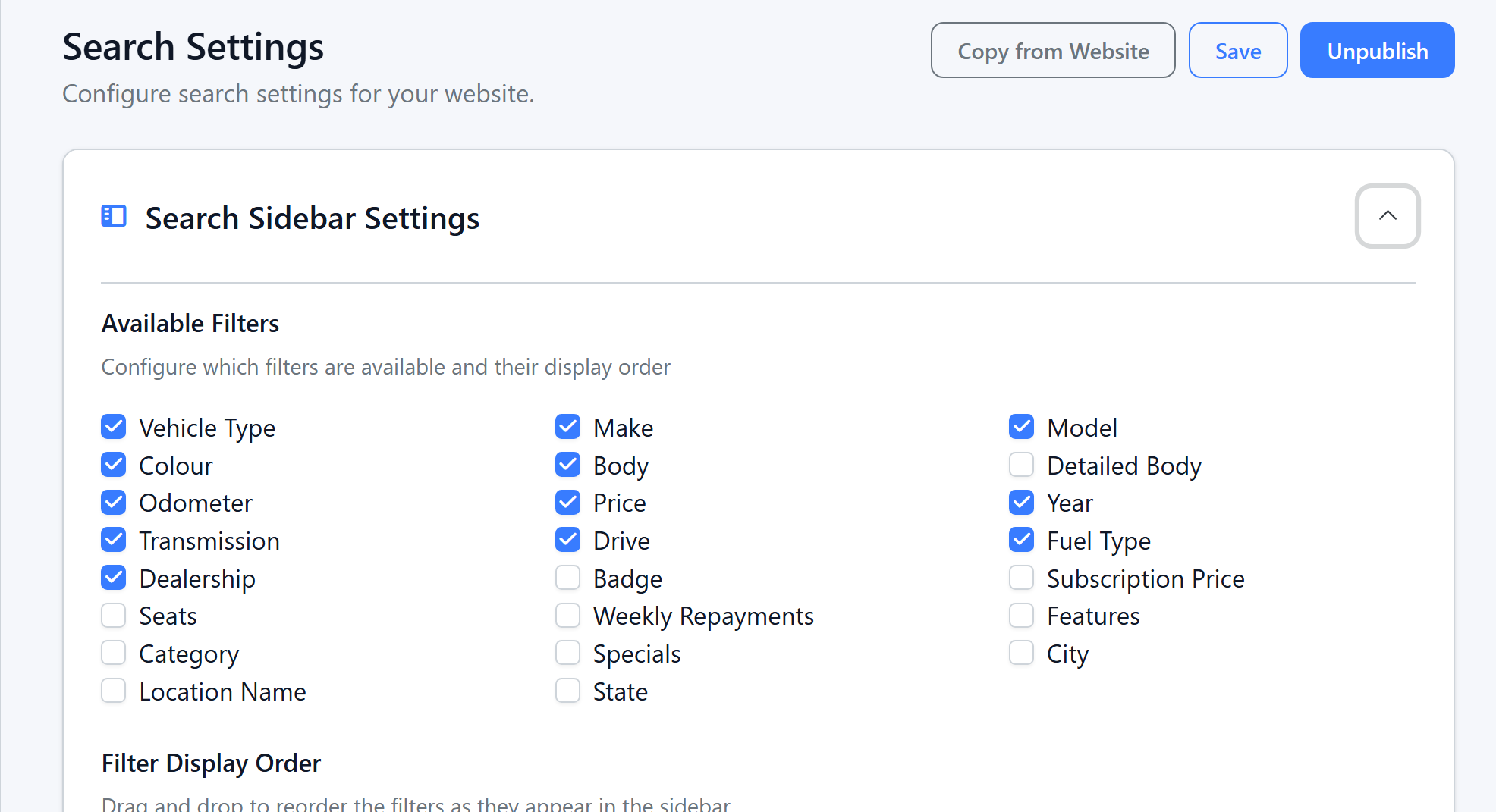Disable the Dealership filter
Viewport: 1496px width, 812px height.
[114, 578]
